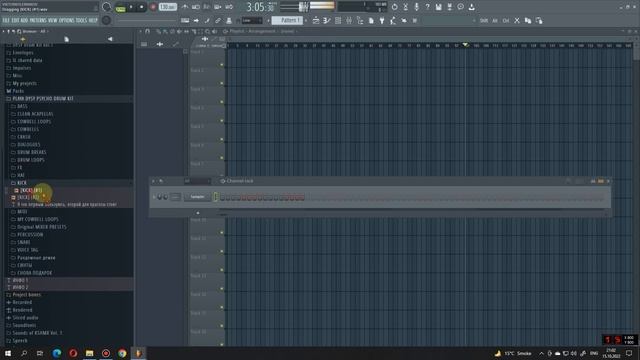Click the microphone recording icon in the top toolbar
The image size is (640, 360).
click(416, 7)
